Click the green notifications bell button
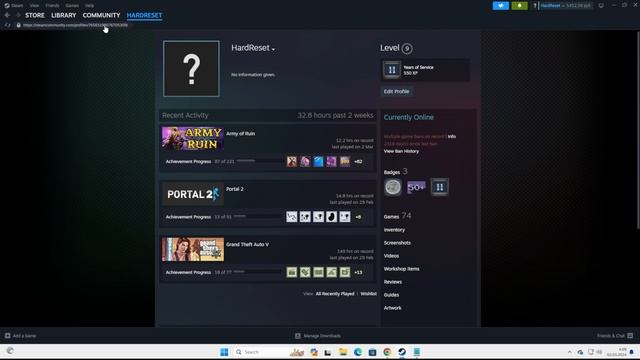The height and width of the screenshot is (360, 640). (519, 5)
